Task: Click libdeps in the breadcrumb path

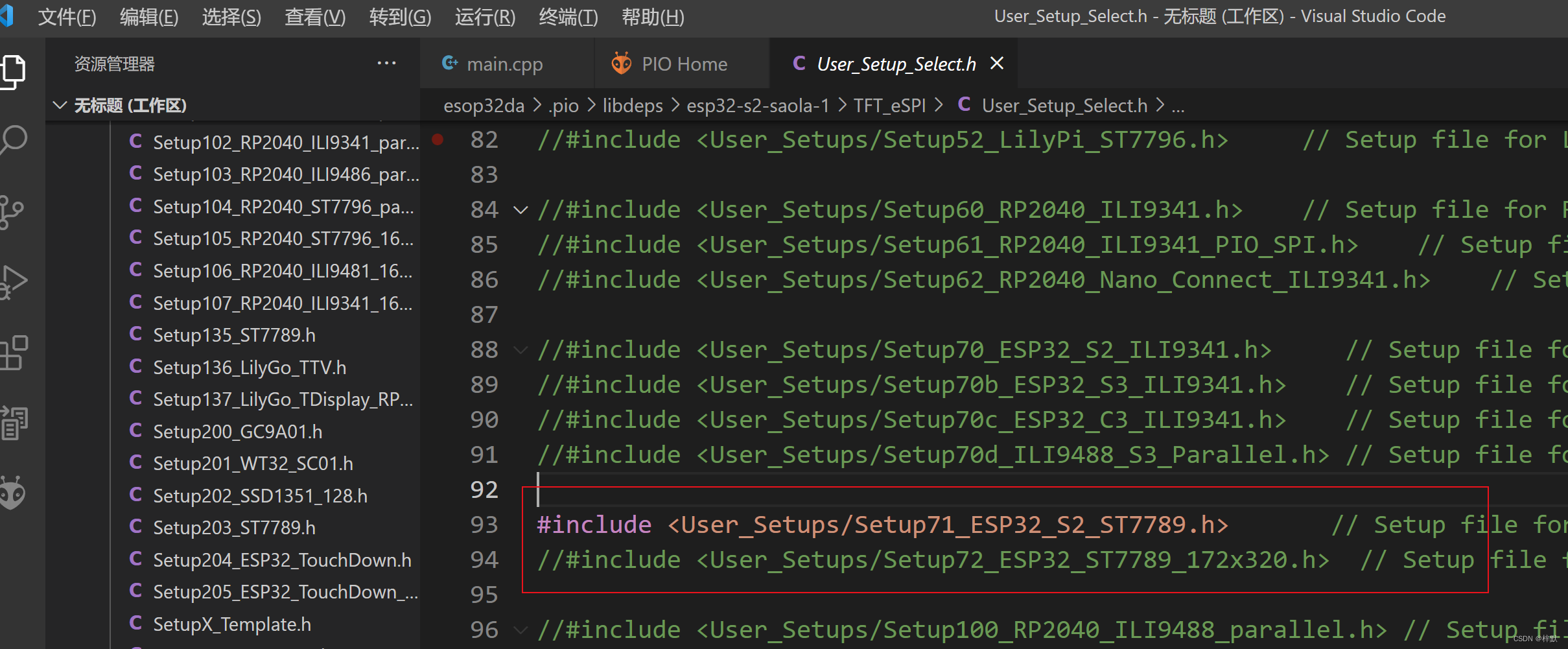Action: click(633, 105)
